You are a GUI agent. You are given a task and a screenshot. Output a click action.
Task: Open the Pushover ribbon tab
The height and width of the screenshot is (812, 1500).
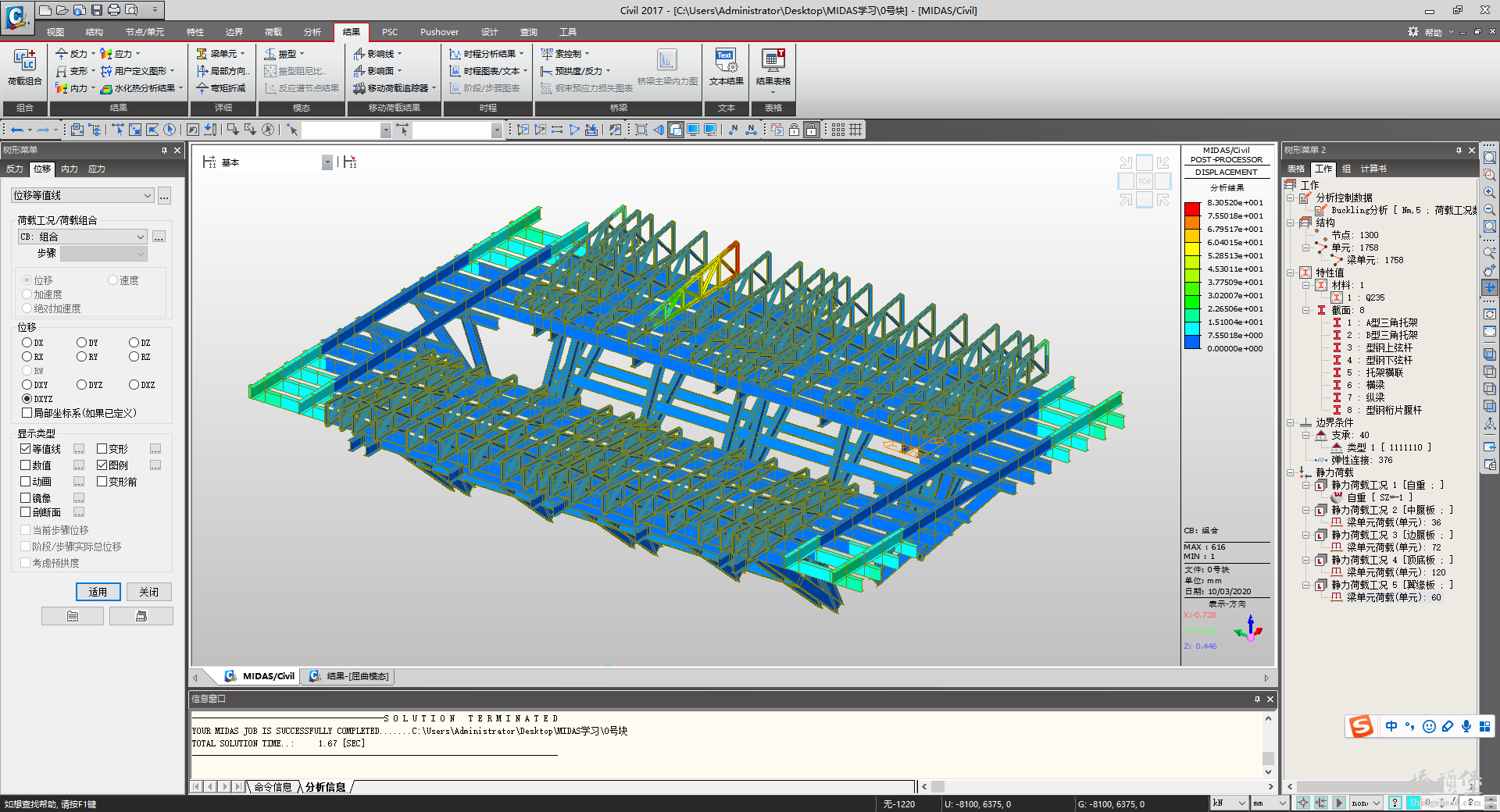[x=439, y=32]
